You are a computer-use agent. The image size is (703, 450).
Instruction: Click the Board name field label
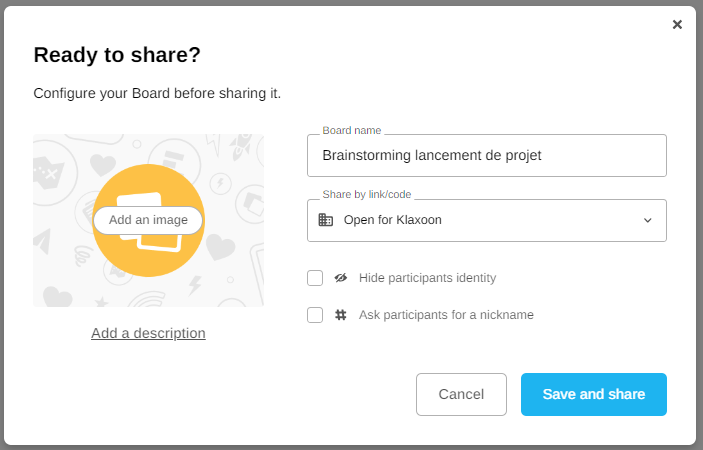pyautogui.click(x=352, y=131)
